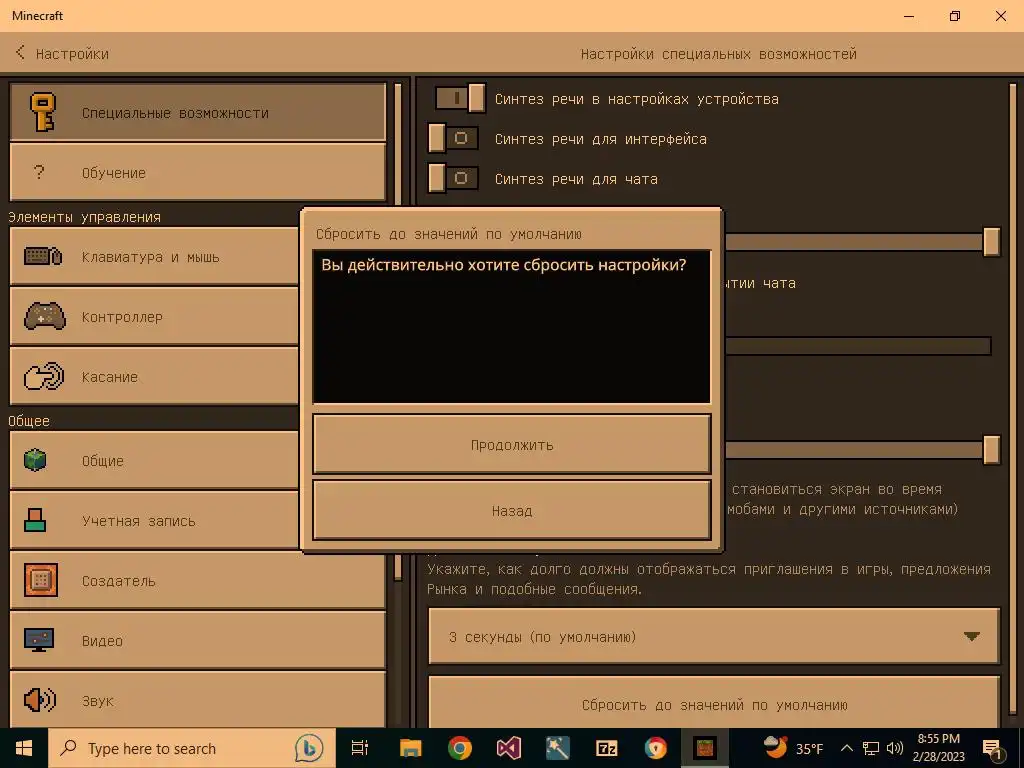1024x768 pixels.
Task: Click the taskbar clock showing 8:55 PM
Action: 938,748
